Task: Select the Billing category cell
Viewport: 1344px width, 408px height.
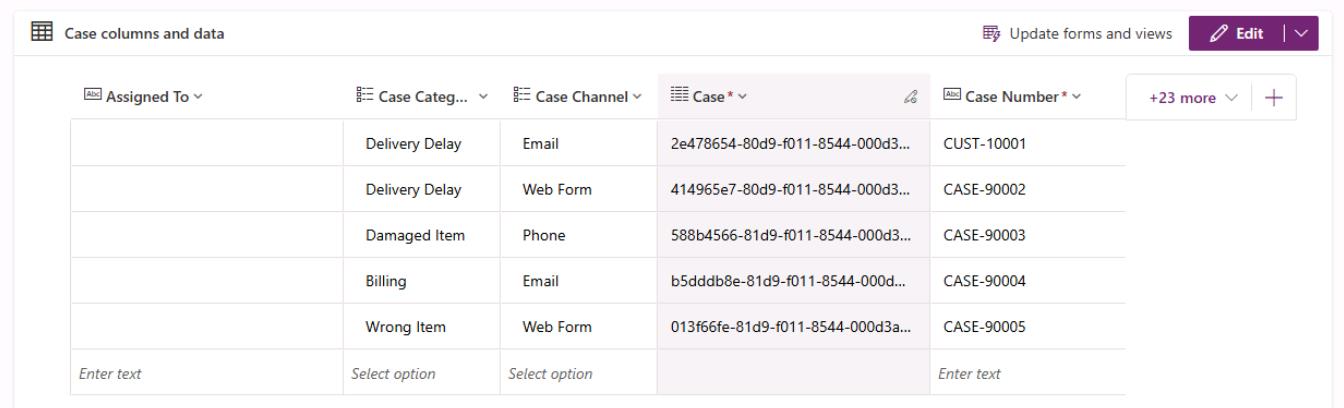Action: click(x=422, y=281)
